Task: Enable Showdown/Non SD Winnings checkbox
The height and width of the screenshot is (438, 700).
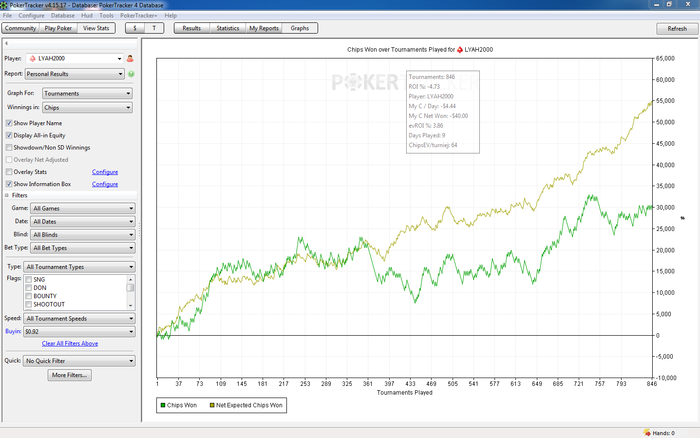Action: coord(9,147)
